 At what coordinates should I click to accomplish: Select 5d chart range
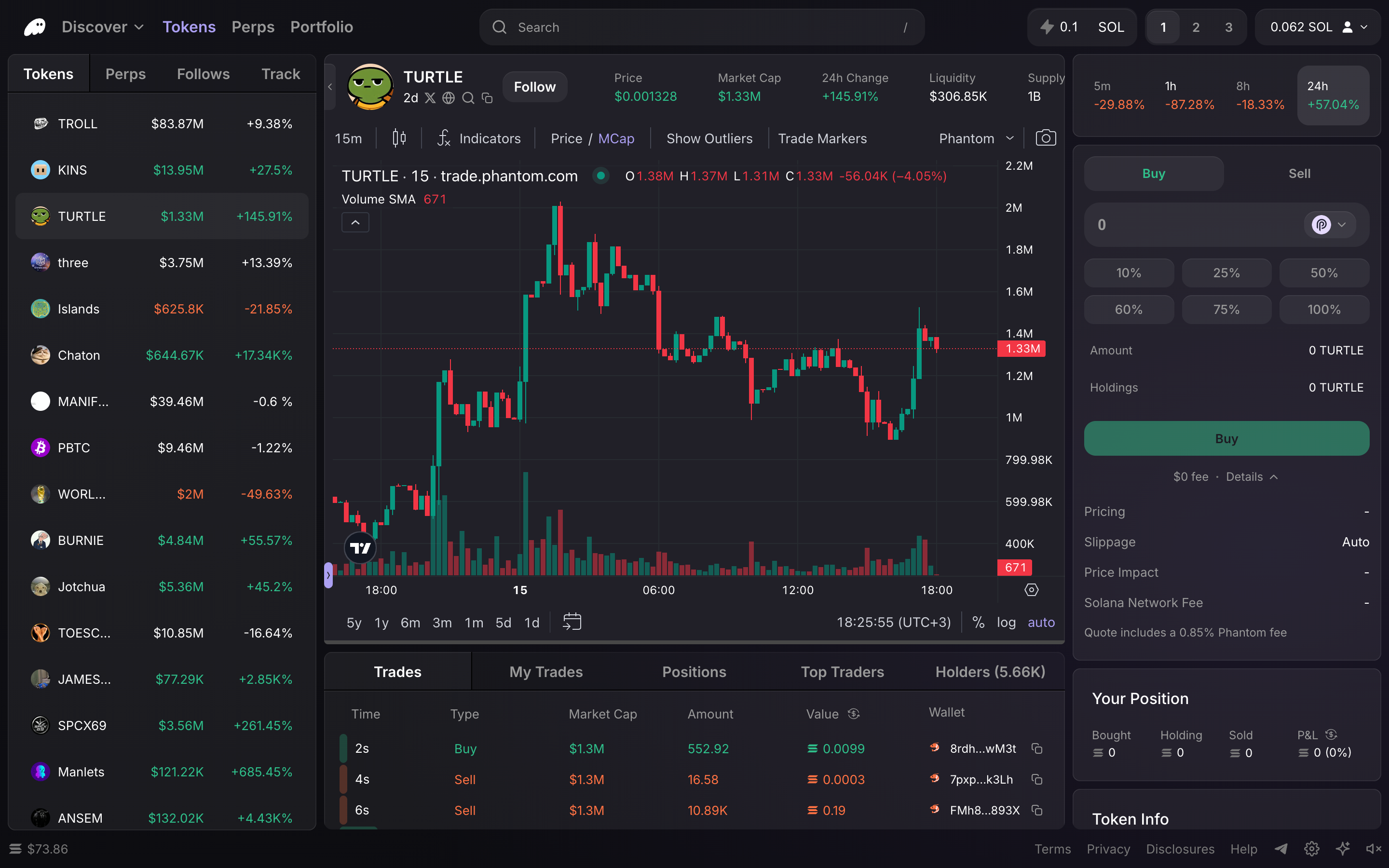click(504, 622)
